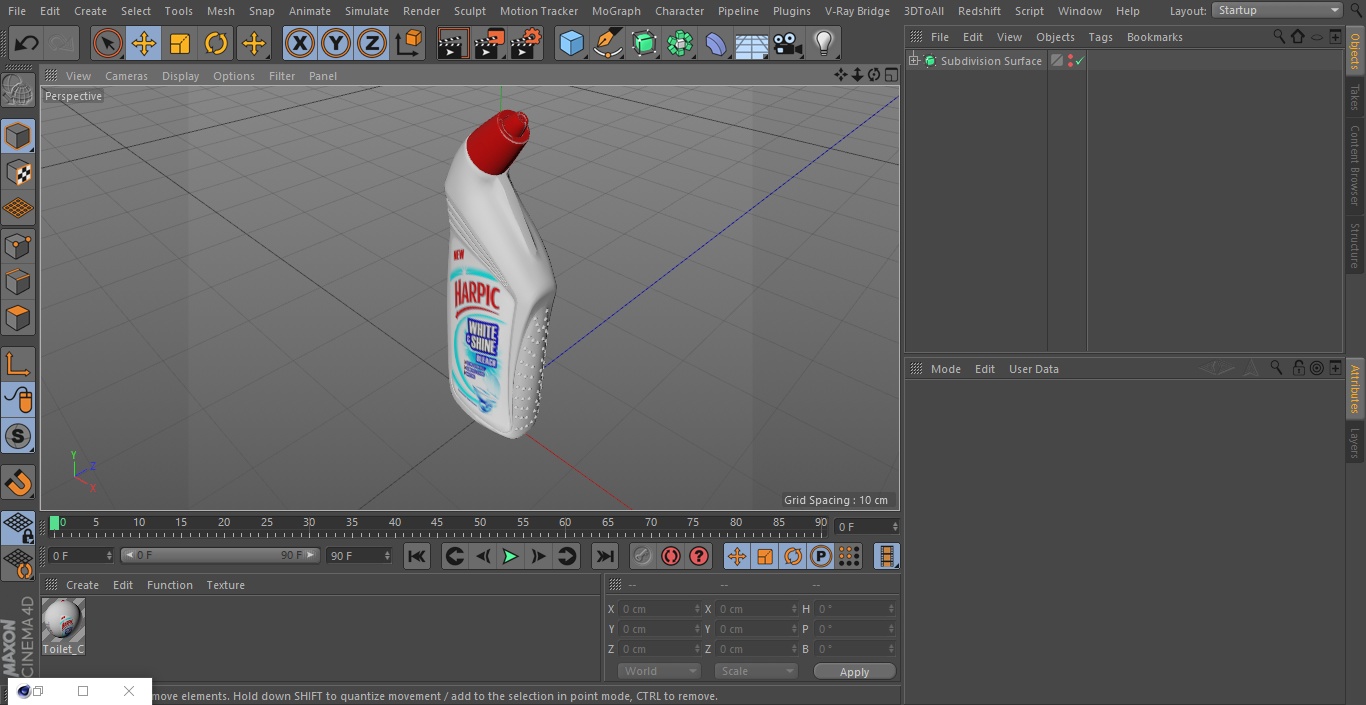The image size is (1366, 705).
Task: Enable Model mode in left toolbar
Action: pyautogui.click(x=18, y=136)
